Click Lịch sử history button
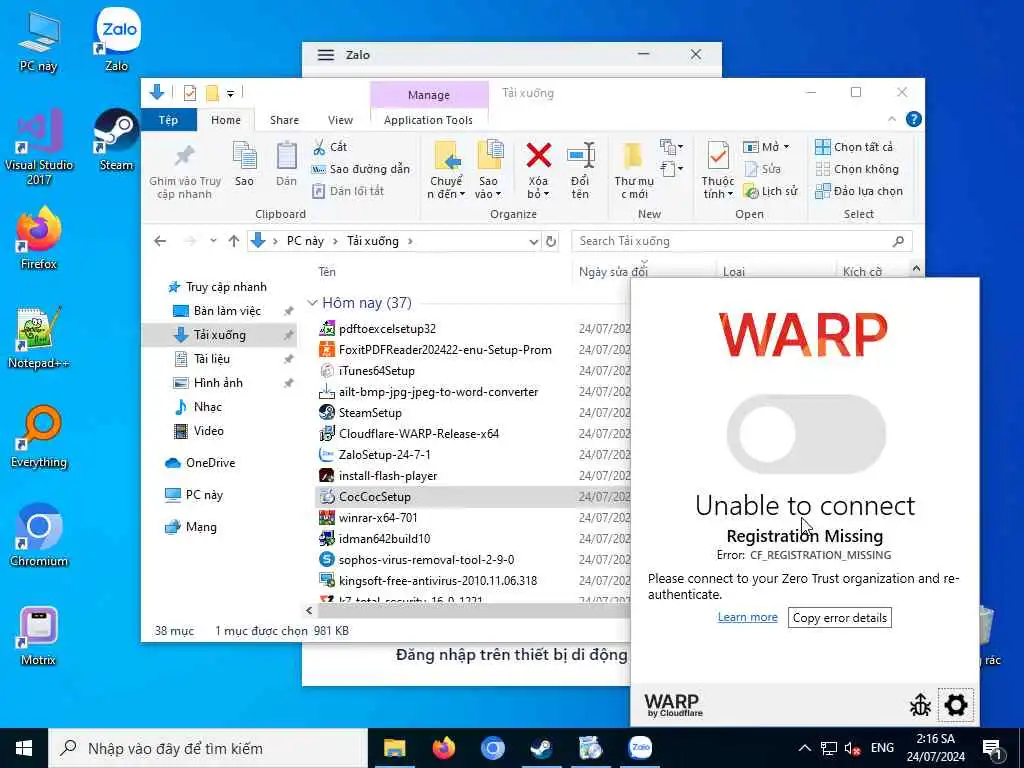The image size is (1024, 768). (771, 191)
